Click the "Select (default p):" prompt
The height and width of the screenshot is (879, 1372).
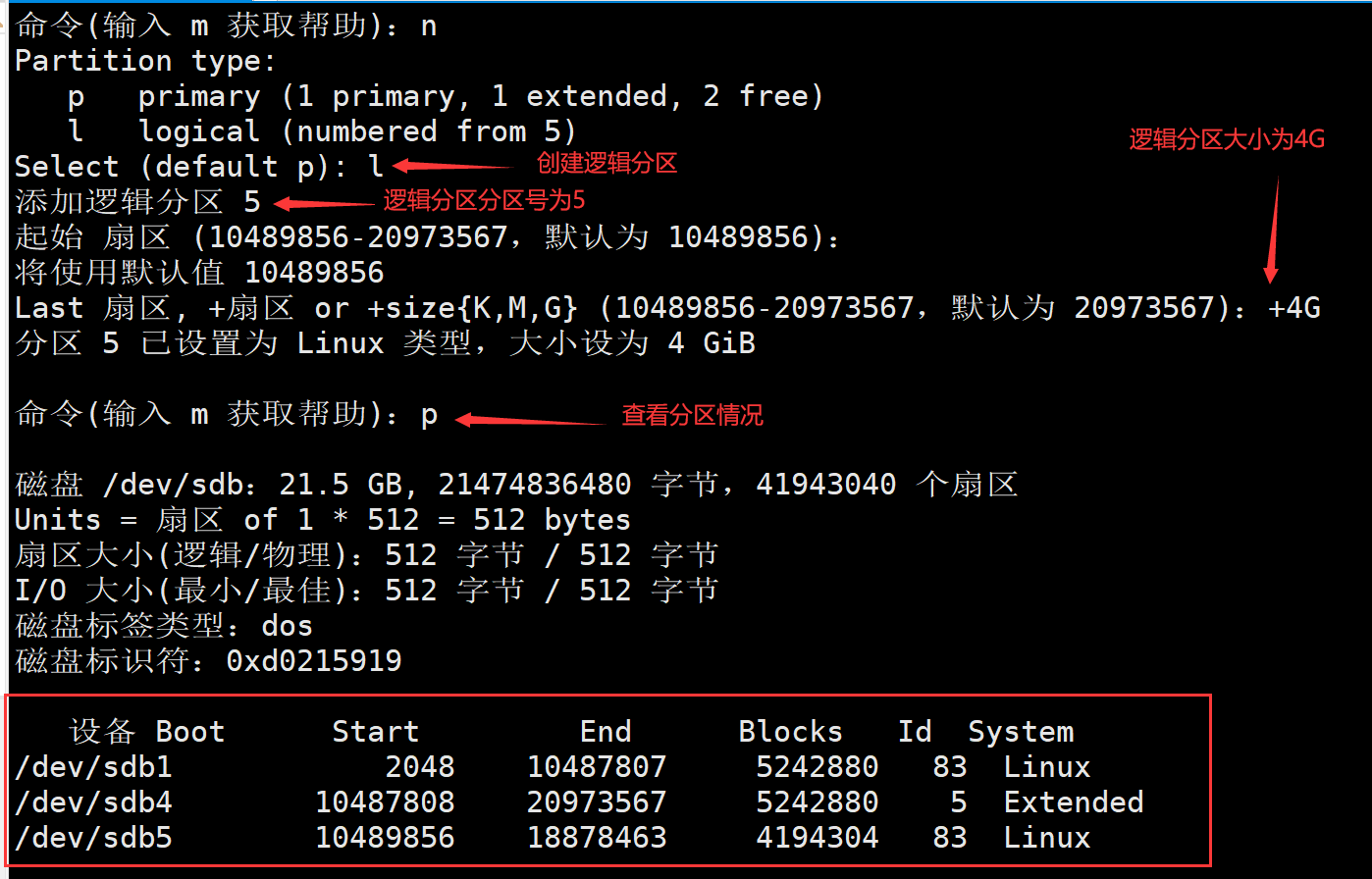click(x=181, y=167)
